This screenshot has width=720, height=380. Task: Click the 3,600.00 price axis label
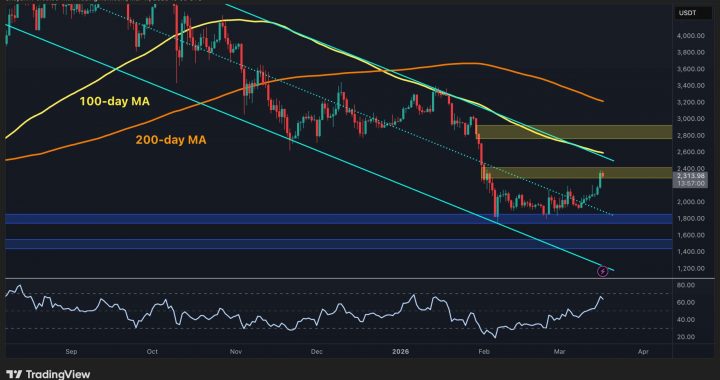point(692,69)
